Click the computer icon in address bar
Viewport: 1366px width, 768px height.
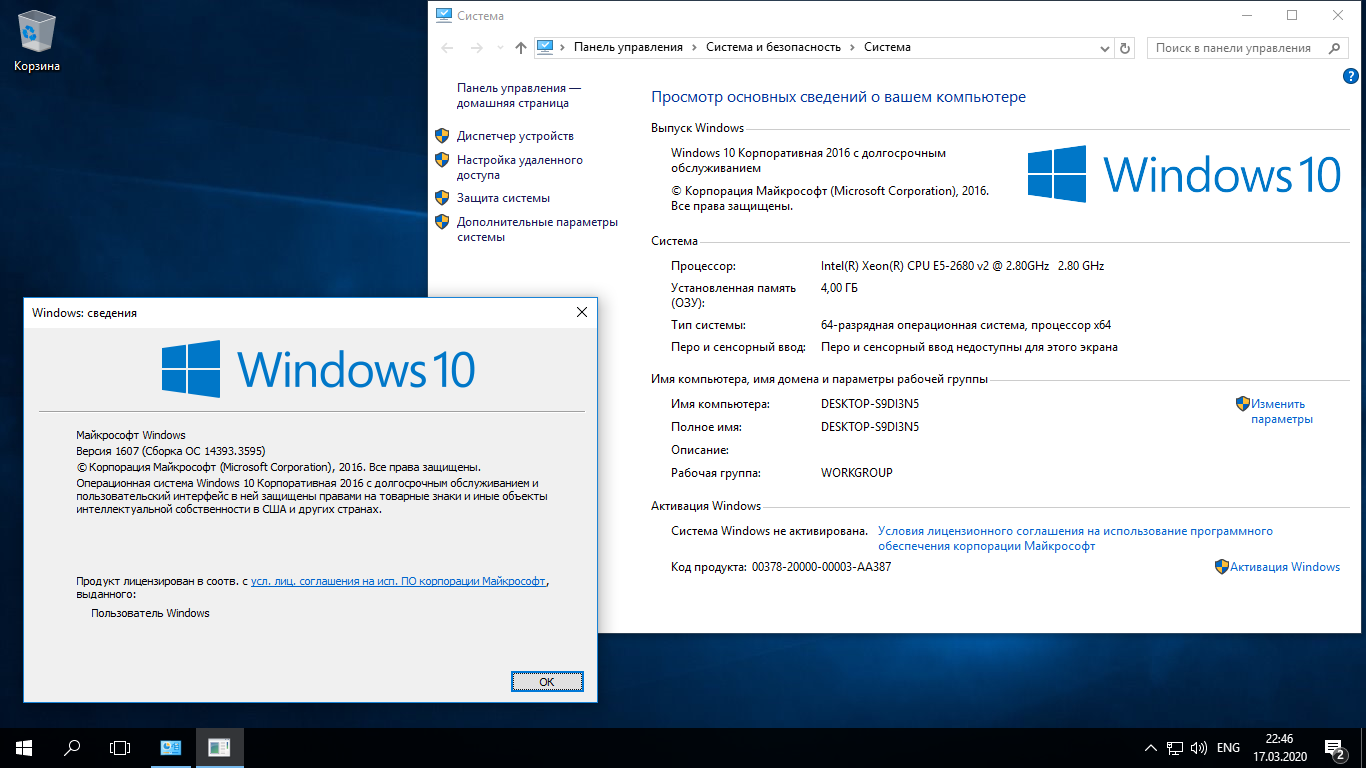(x=545, y=47)
